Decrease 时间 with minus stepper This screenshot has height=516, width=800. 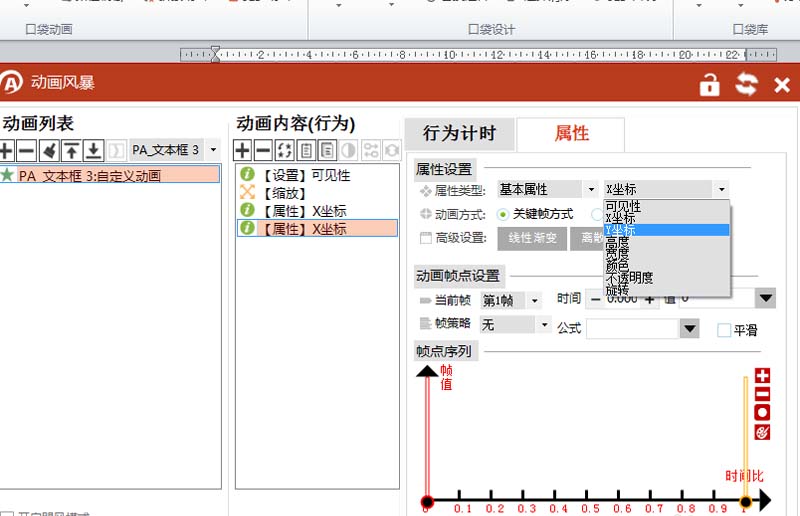coord(595,300)
